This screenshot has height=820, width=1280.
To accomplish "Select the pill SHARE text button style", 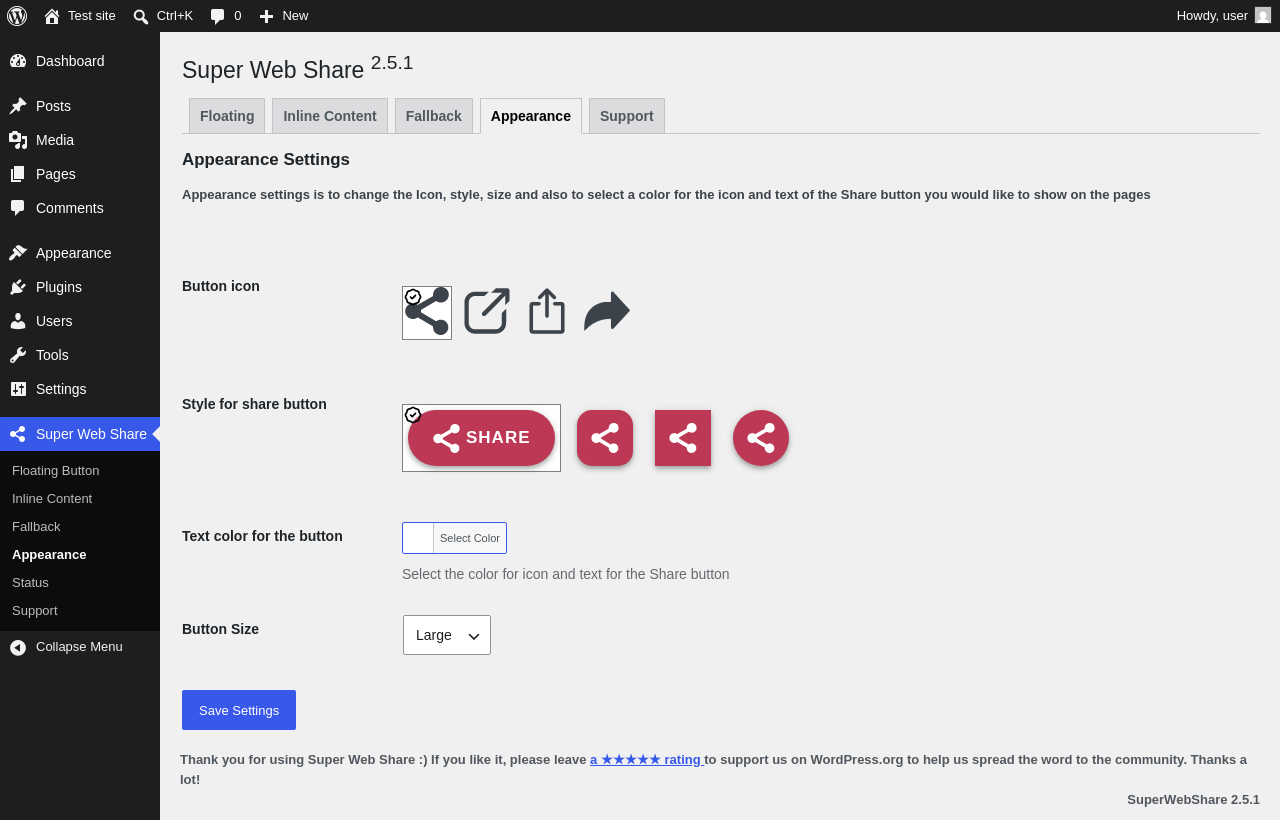I will pyautogui.click(x=481, y=438).
